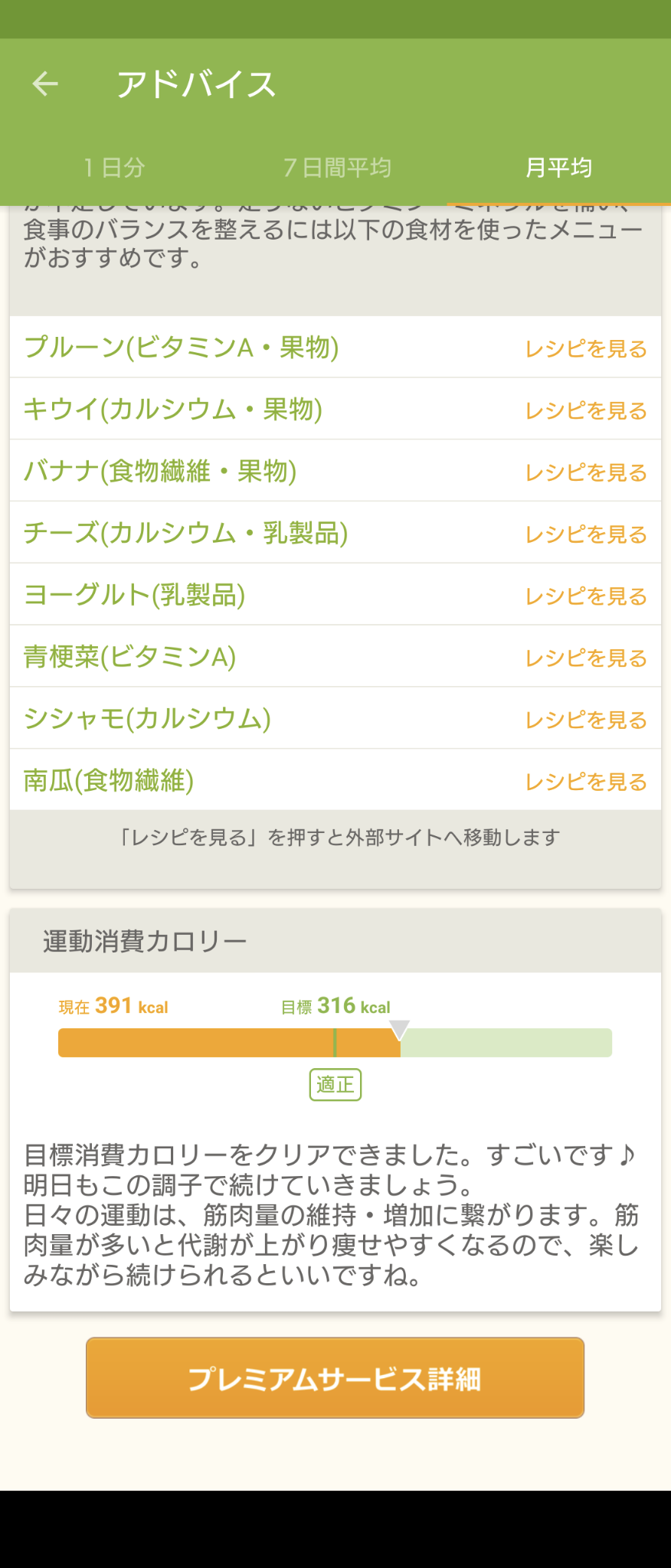Screen dimensions: 671x1568
Task: Open レシピを見る for ヨーグルト
Action: (x=585, y=596)
